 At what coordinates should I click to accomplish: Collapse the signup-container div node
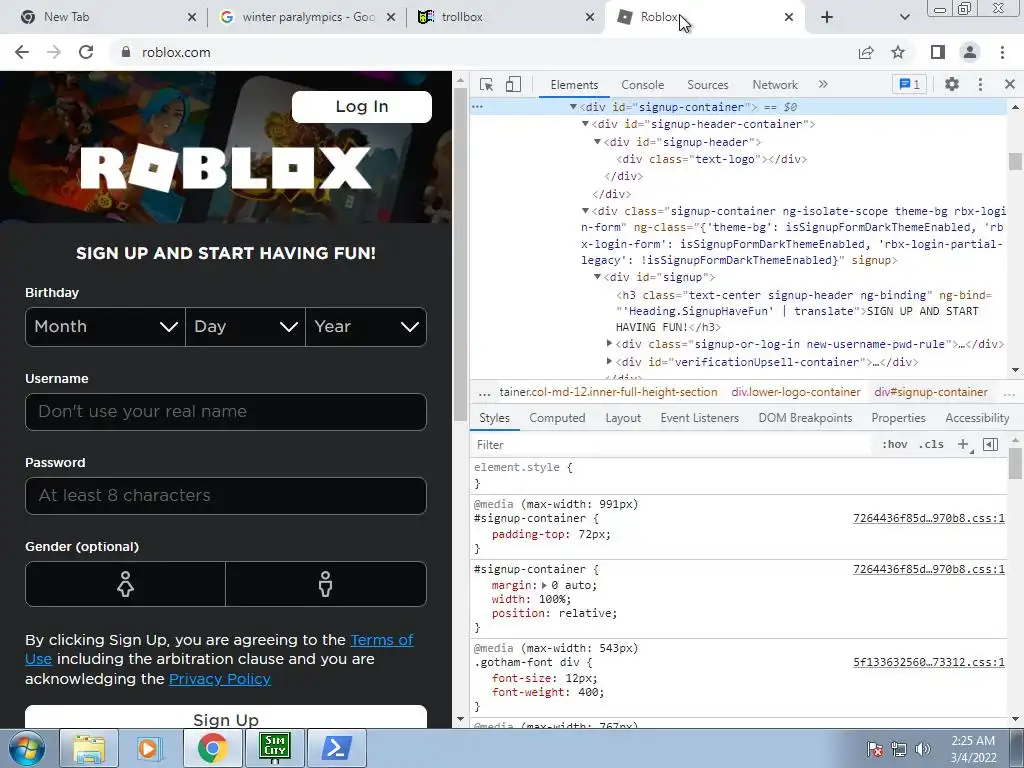click(x=573, y=106)
